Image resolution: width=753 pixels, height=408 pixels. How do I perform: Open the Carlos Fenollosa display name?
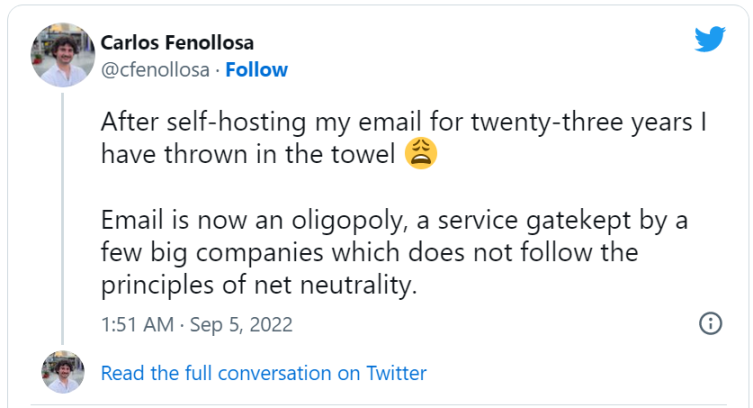tap(177, 43)
